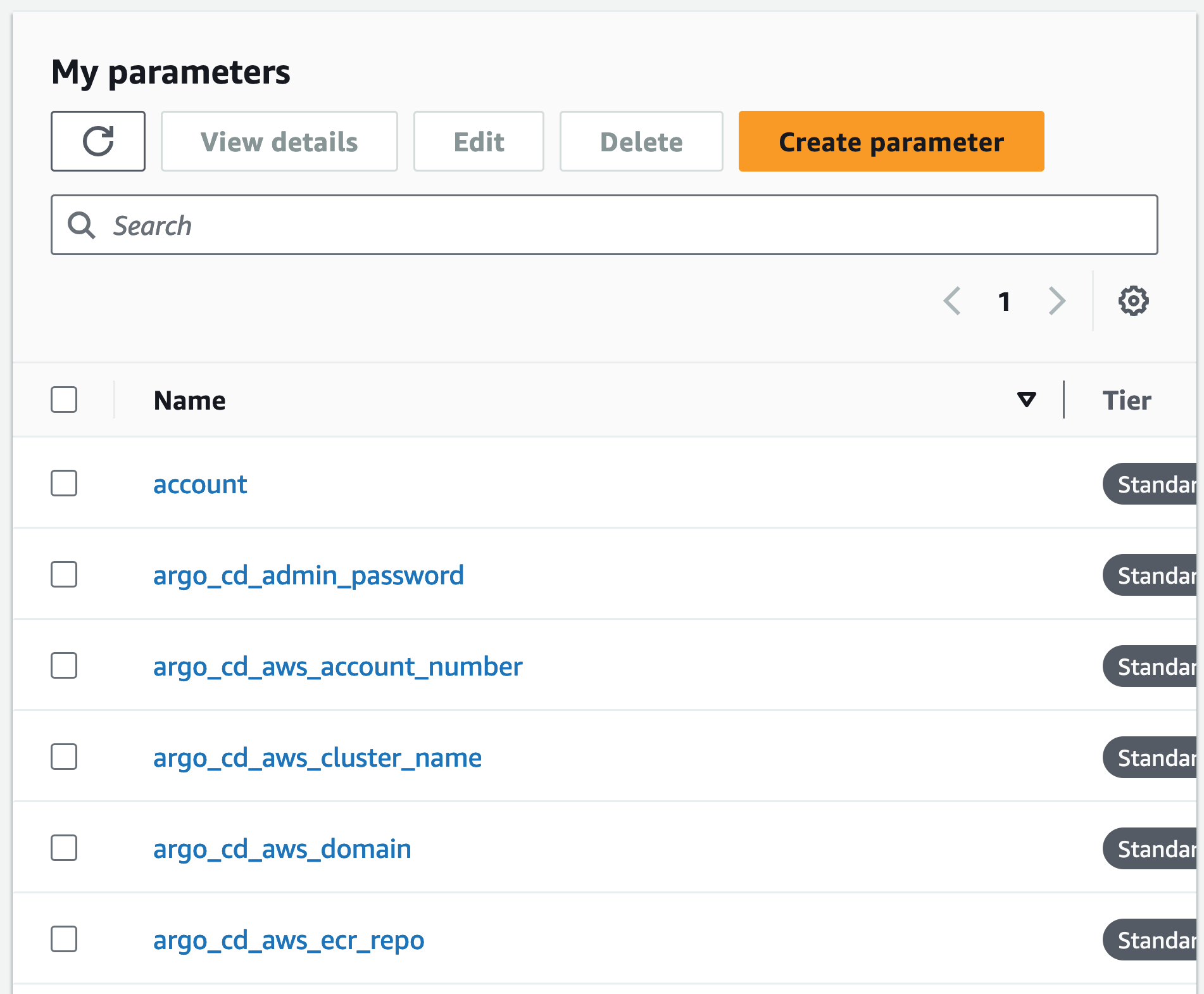Toggle the select-all header checkbox
This screenshot has width=1204, height=994.
[64, 399]
